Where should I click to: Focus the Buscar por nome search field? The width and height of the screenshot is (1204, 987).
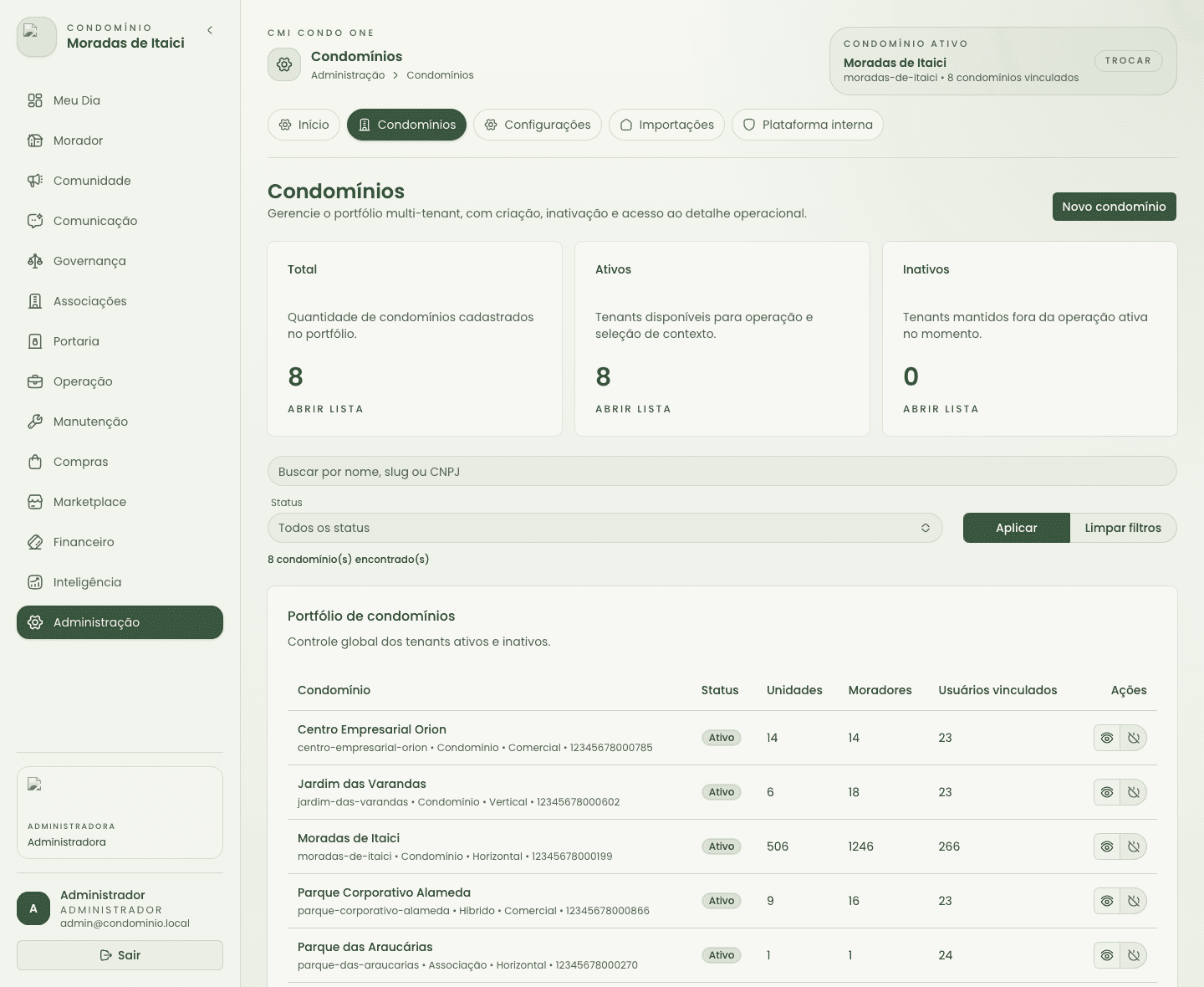point(722,471)
